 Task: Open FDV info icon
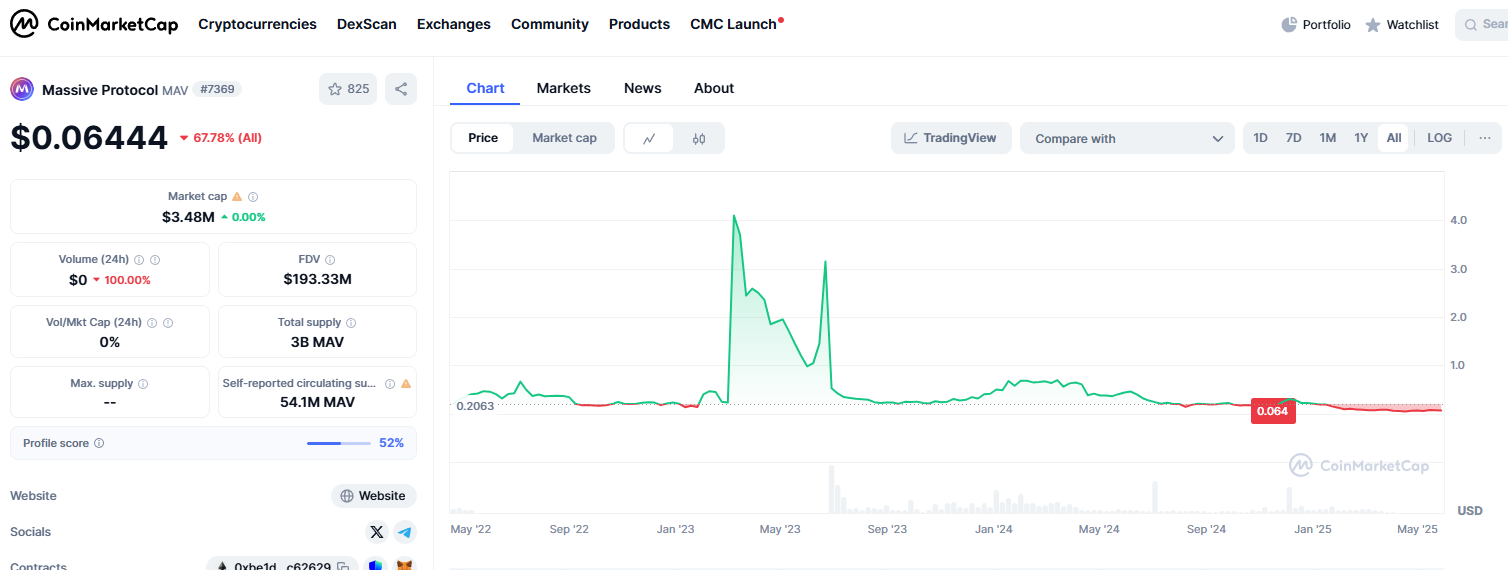tap(330, 260)
